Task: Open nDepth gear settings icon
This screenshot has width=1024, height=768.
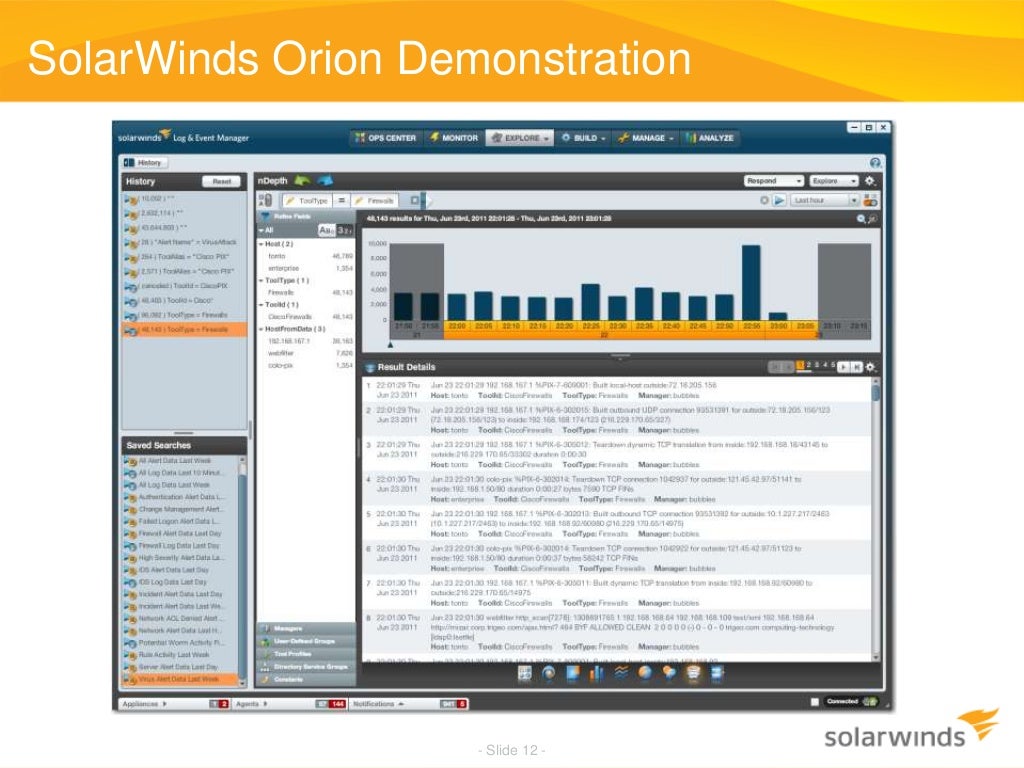Action: point(870,181)
